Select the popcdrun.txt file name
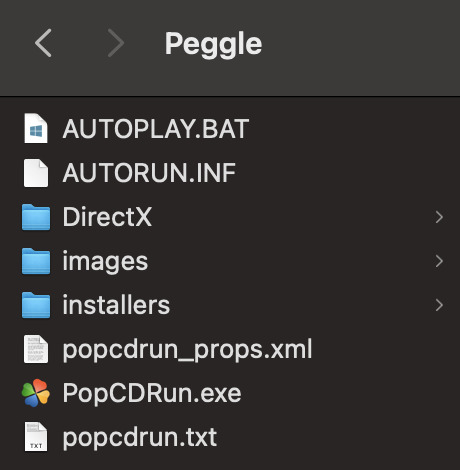 pyautogui.click(x=140, y=437)
